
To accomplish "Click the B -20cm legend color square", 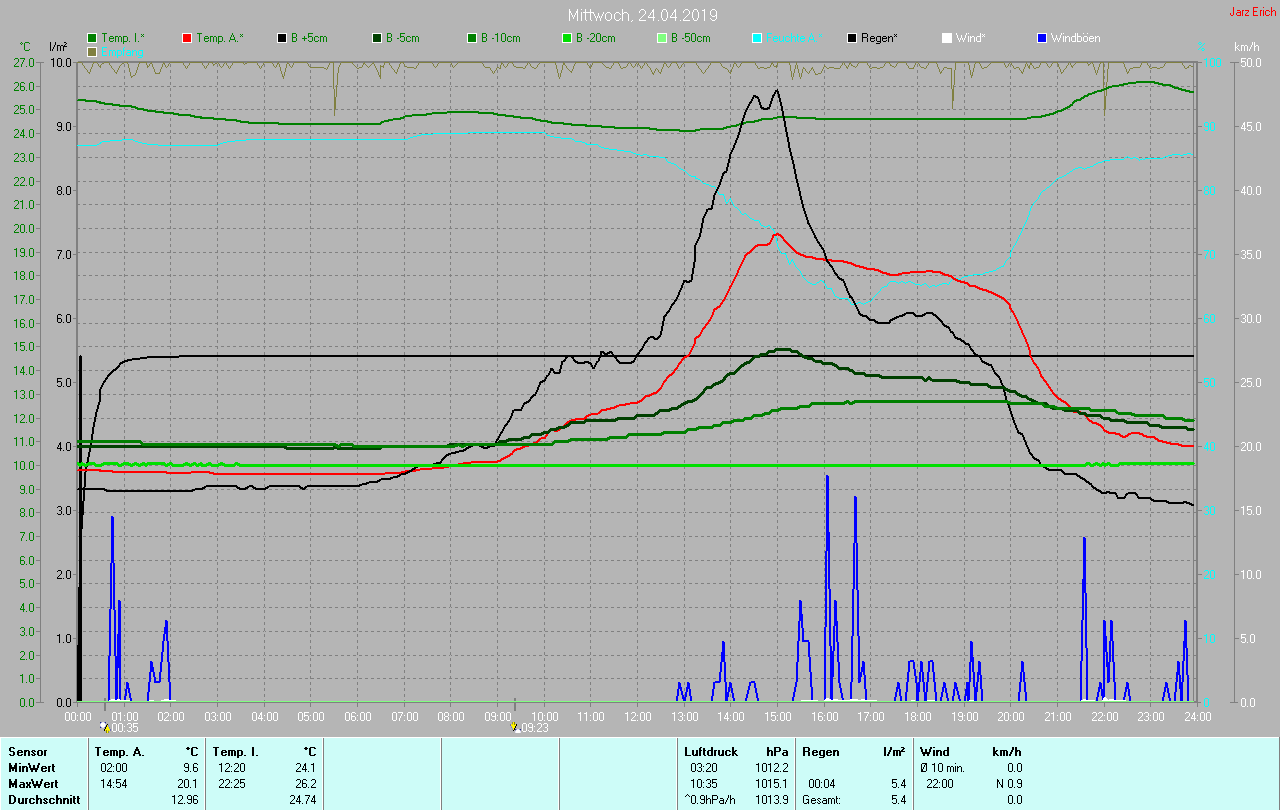I will coord(567,38).
